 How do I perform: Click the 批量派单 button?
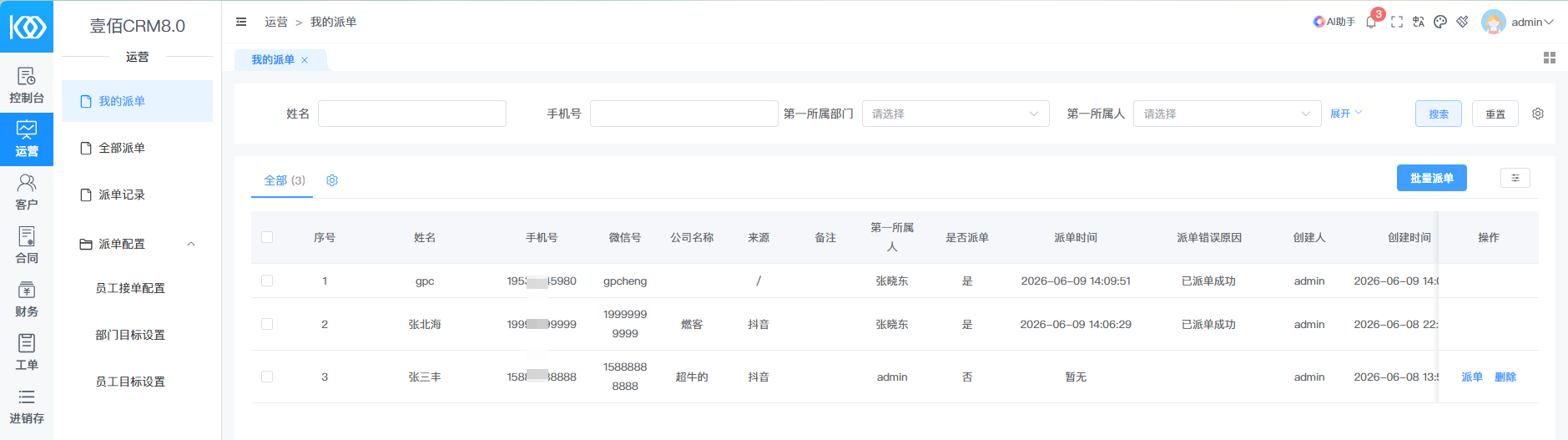click(1432, 178)
